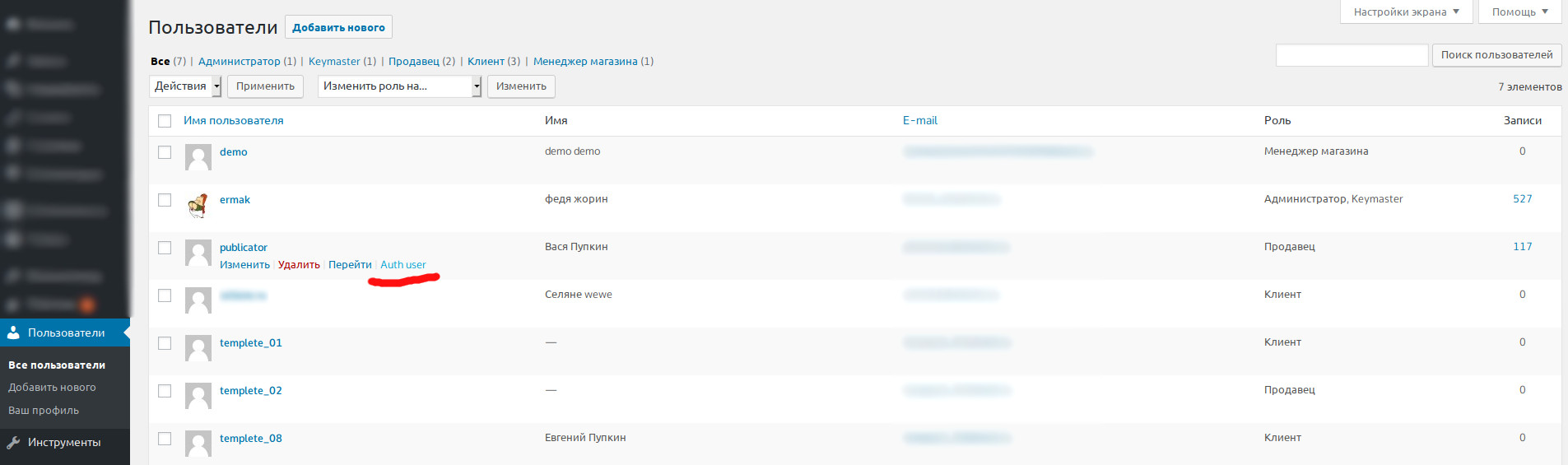This screenshot has width=1568, height=465.
Task: Open ermak's 527 posts count
Action: [1523, 199]
